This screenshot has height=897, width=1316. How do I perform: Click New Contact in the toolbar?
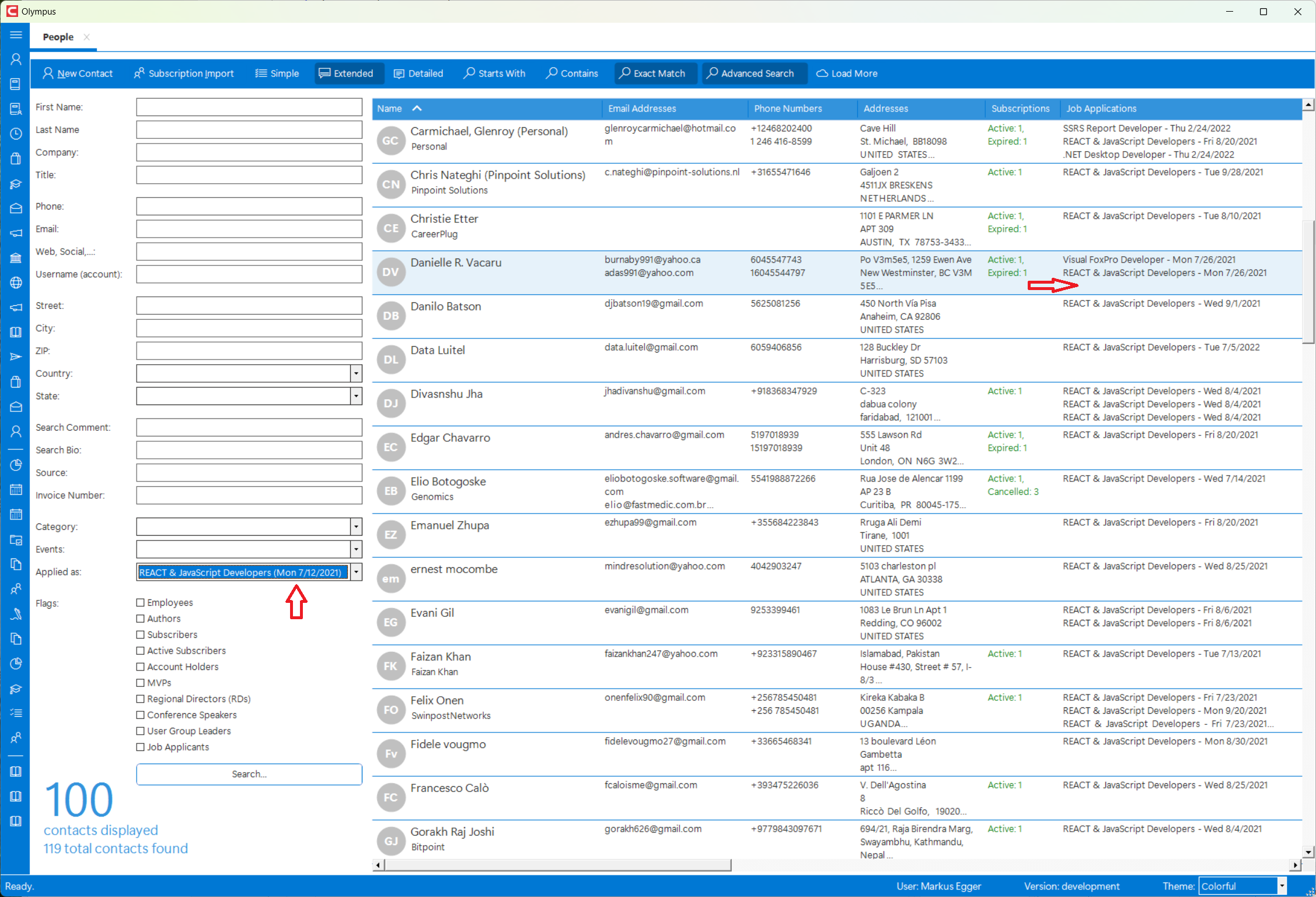tap(78, 74)
